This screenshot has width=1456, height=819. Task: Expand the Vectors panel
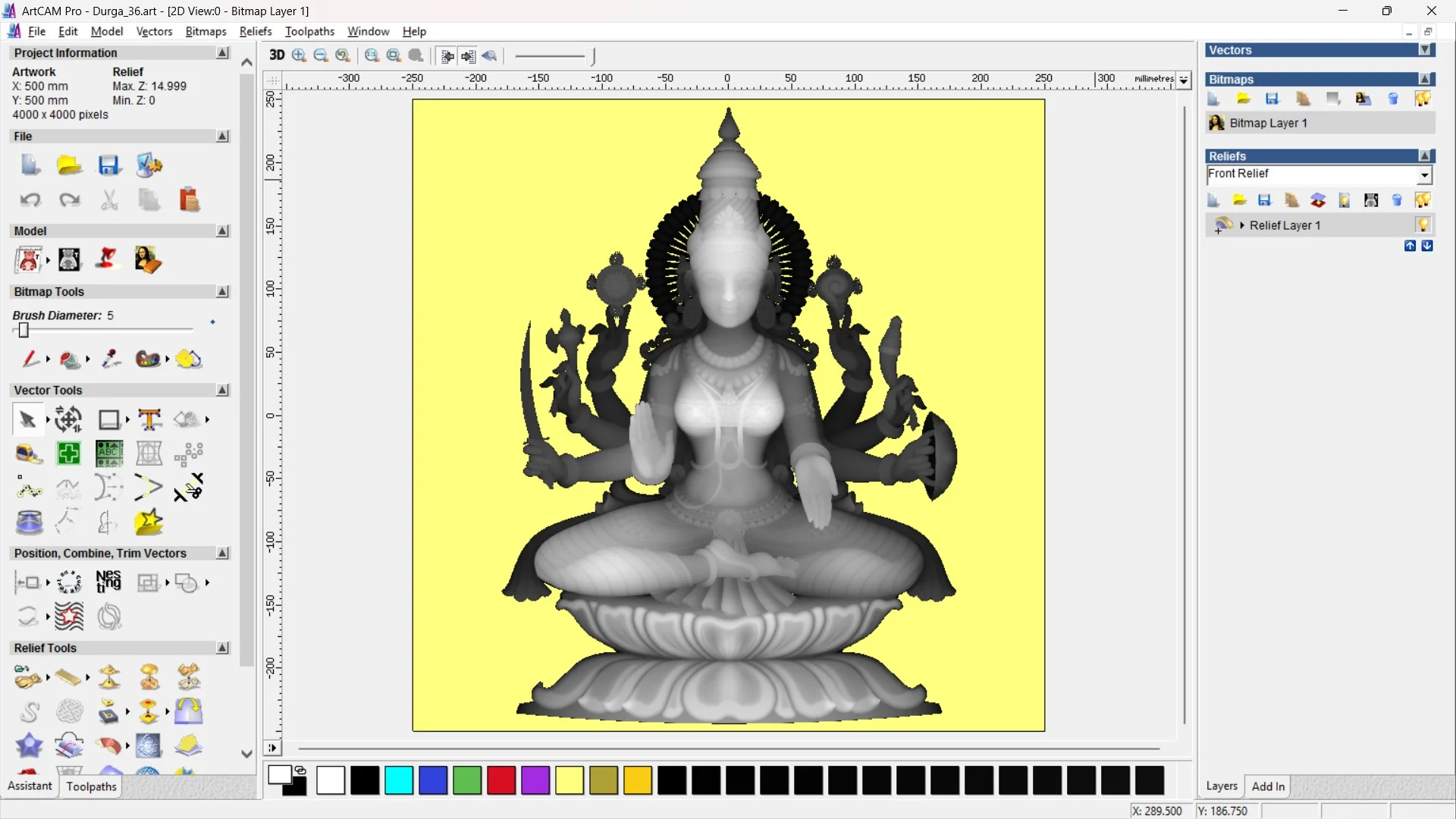1425,50
